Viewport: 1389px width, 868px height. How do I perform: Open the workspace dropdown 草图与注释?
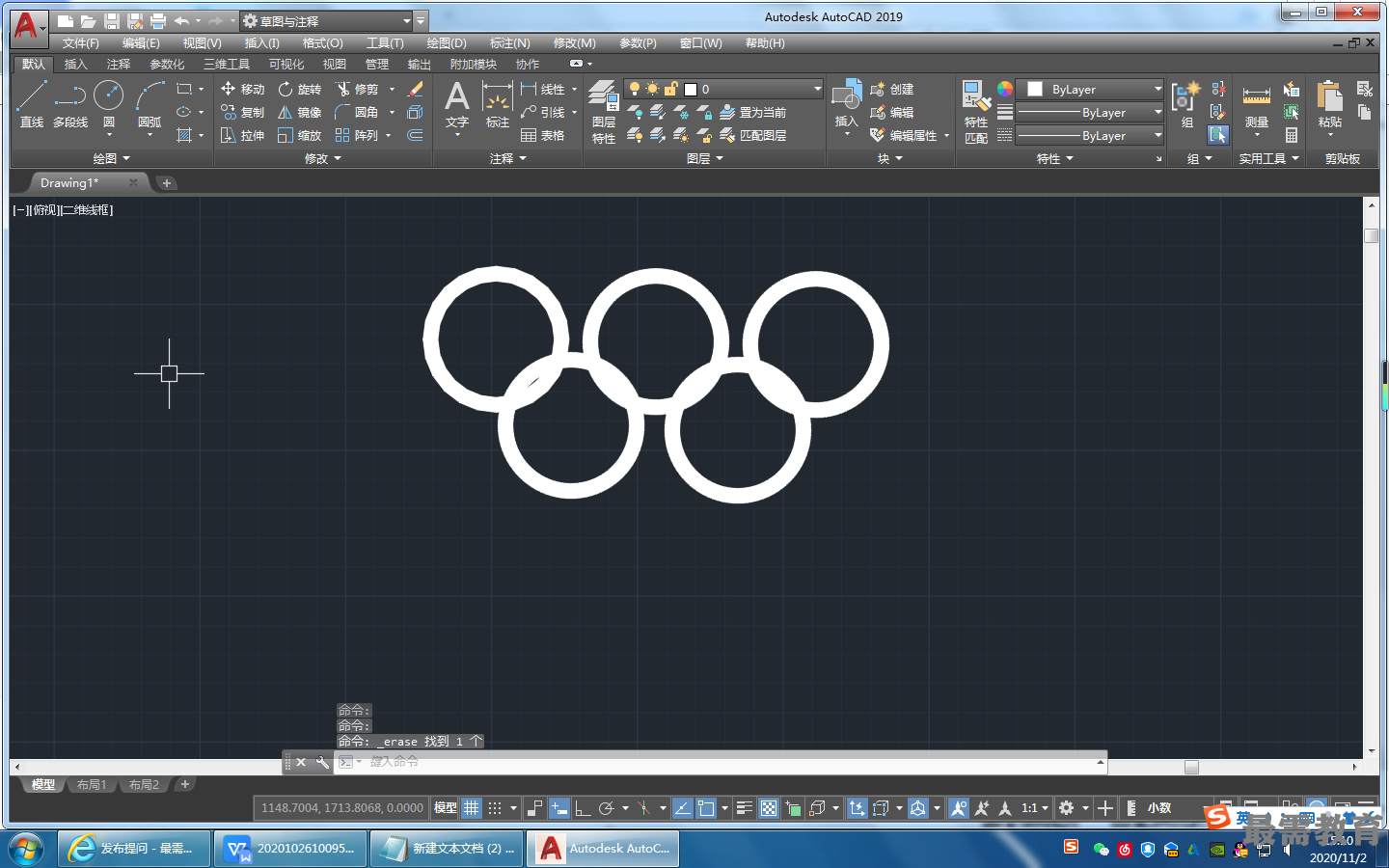click(x=325, y=20)
